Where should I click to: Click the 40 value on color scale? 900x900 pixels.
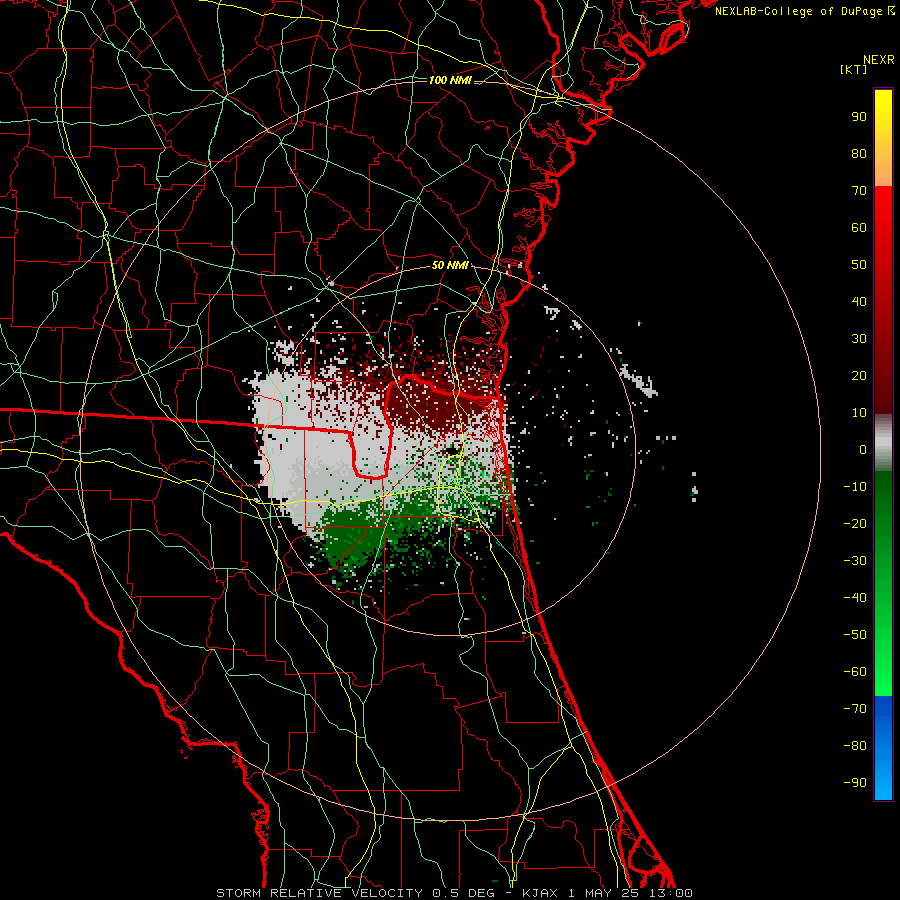(859, 301)
